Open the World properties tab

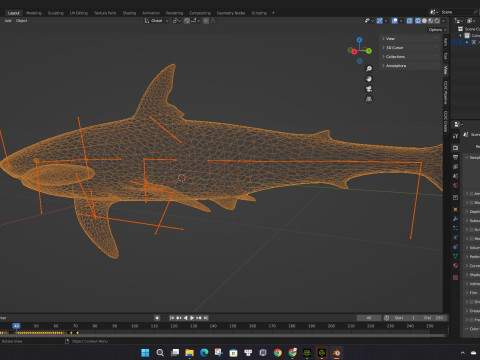[455, 185]
